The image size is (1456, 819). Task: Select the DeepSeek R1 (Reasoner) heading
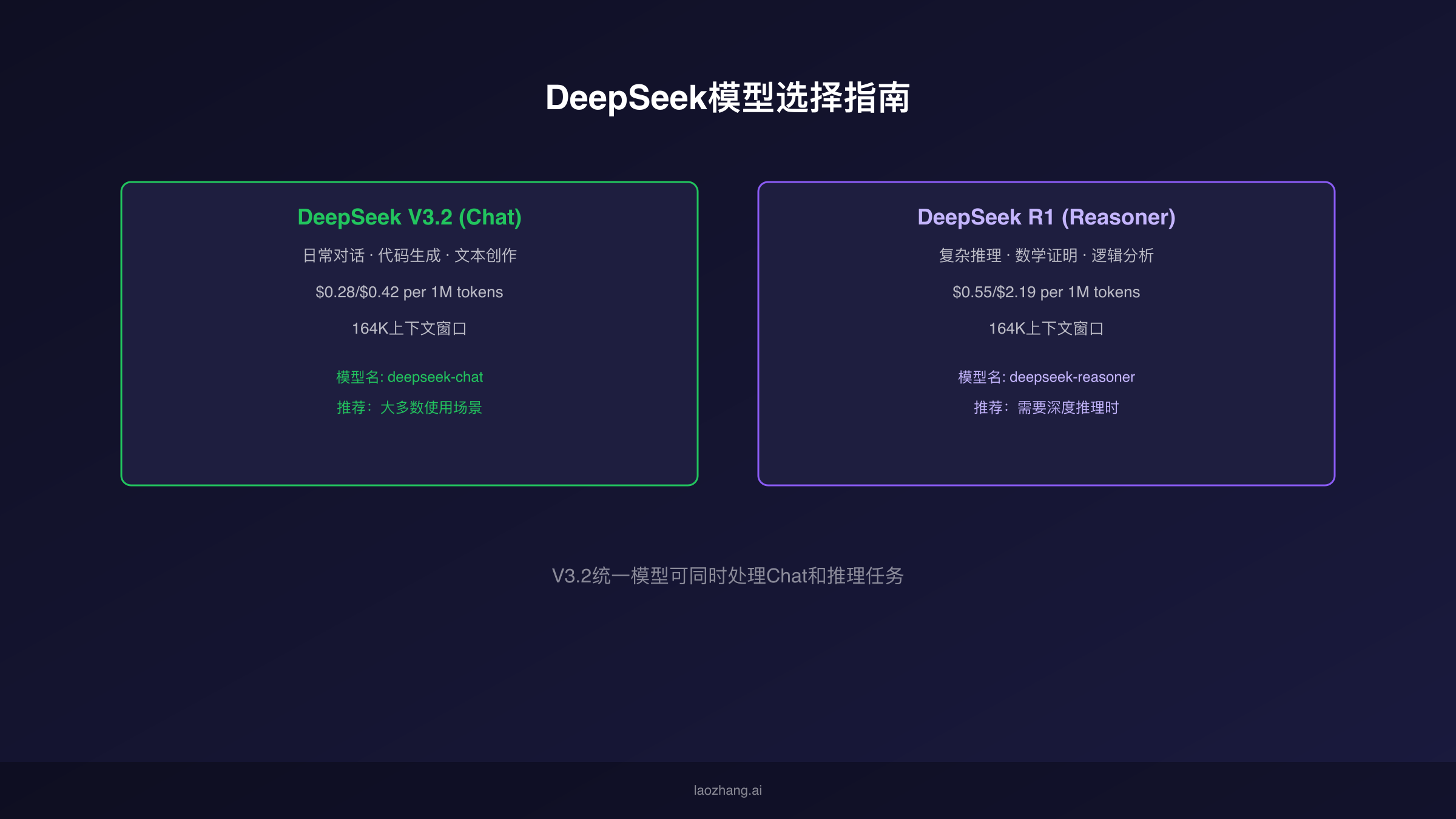pyautogui.click(x=1046, y=217)
